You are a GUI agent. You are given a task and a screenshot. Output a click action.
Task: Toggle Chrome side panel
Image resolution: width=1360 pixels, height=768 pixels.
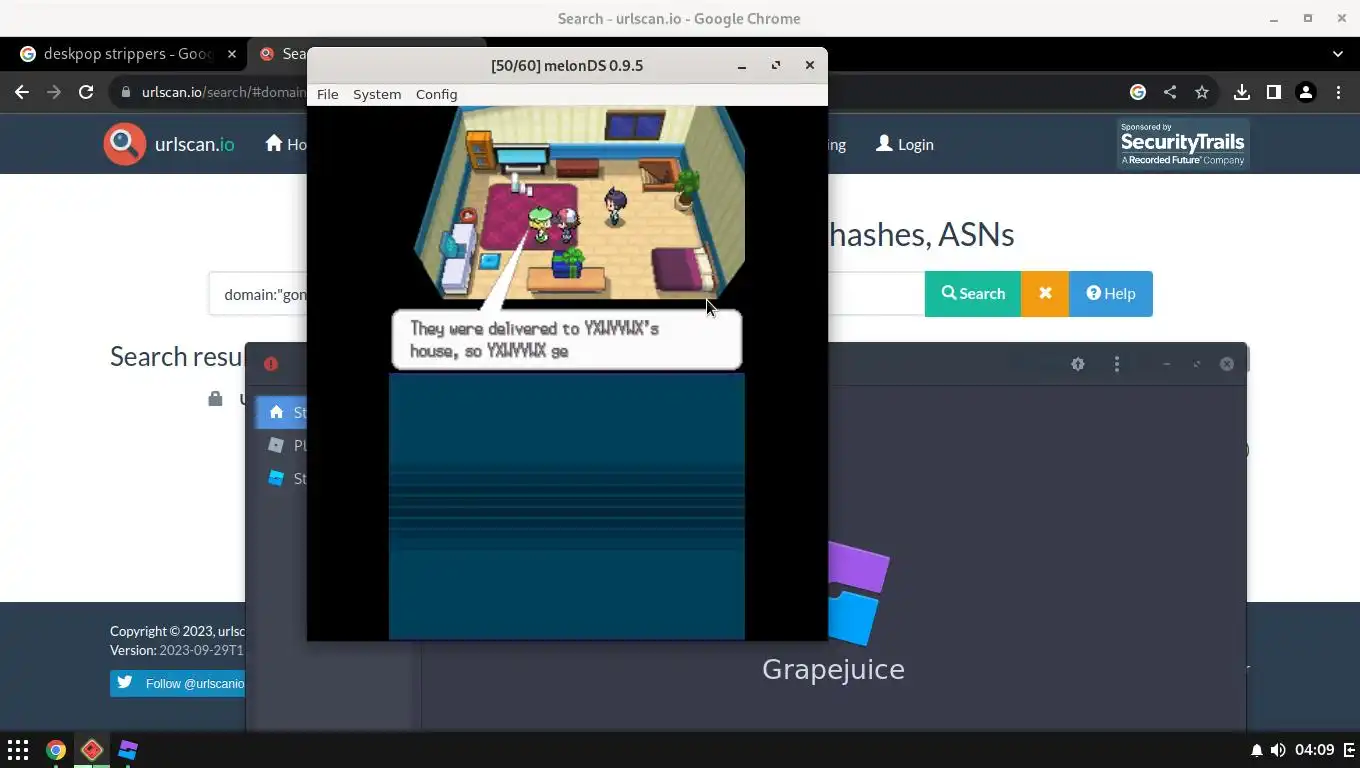click(x=1273, y=92)
